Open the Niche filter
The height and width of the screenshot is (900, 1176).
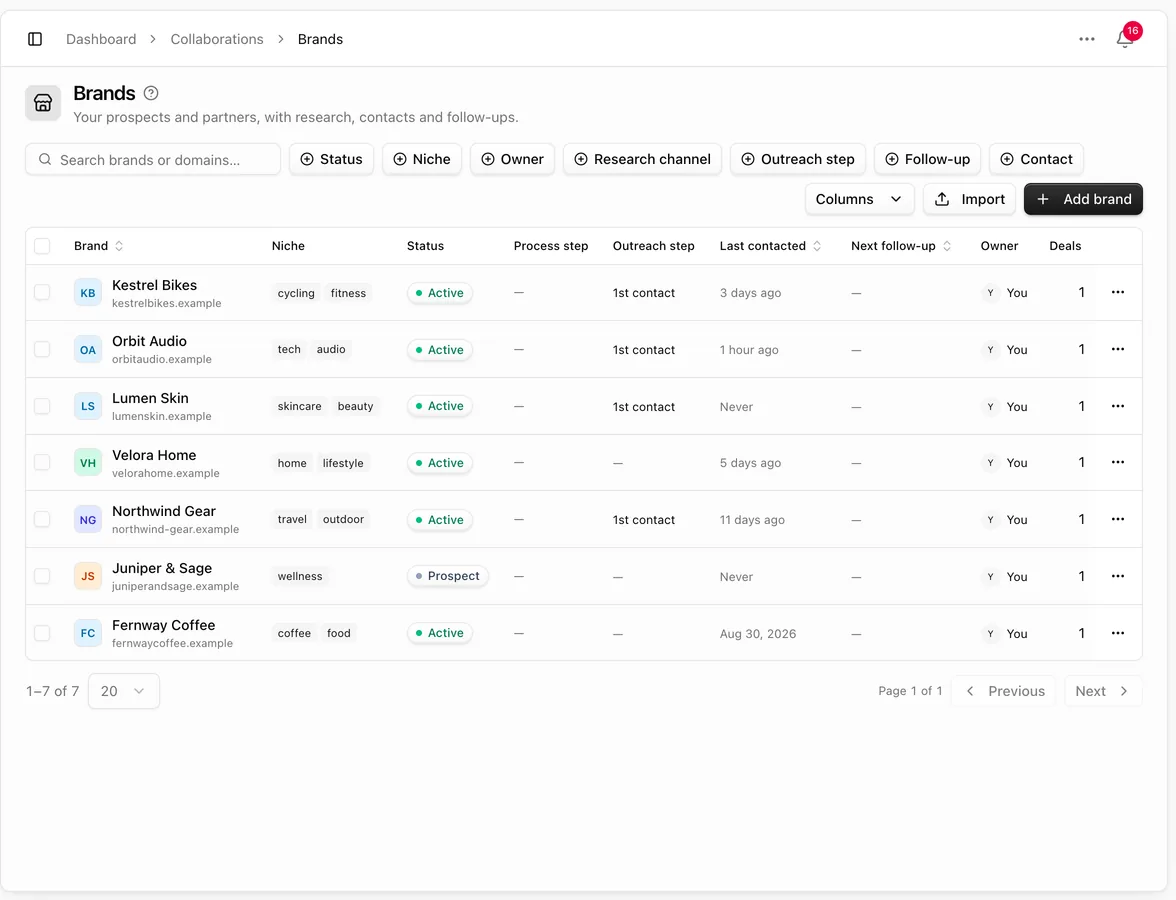tap(422, 159)
